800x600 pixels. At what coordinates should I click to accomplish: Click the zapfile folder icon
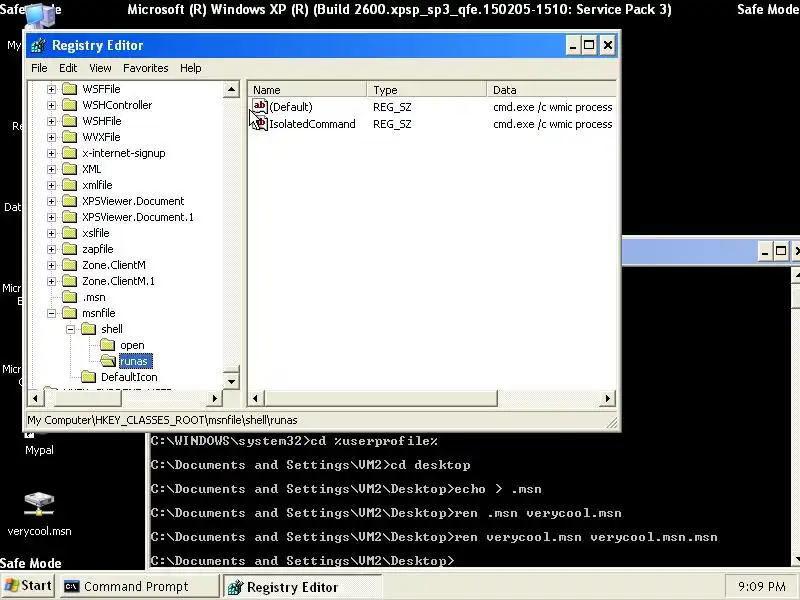69,249
